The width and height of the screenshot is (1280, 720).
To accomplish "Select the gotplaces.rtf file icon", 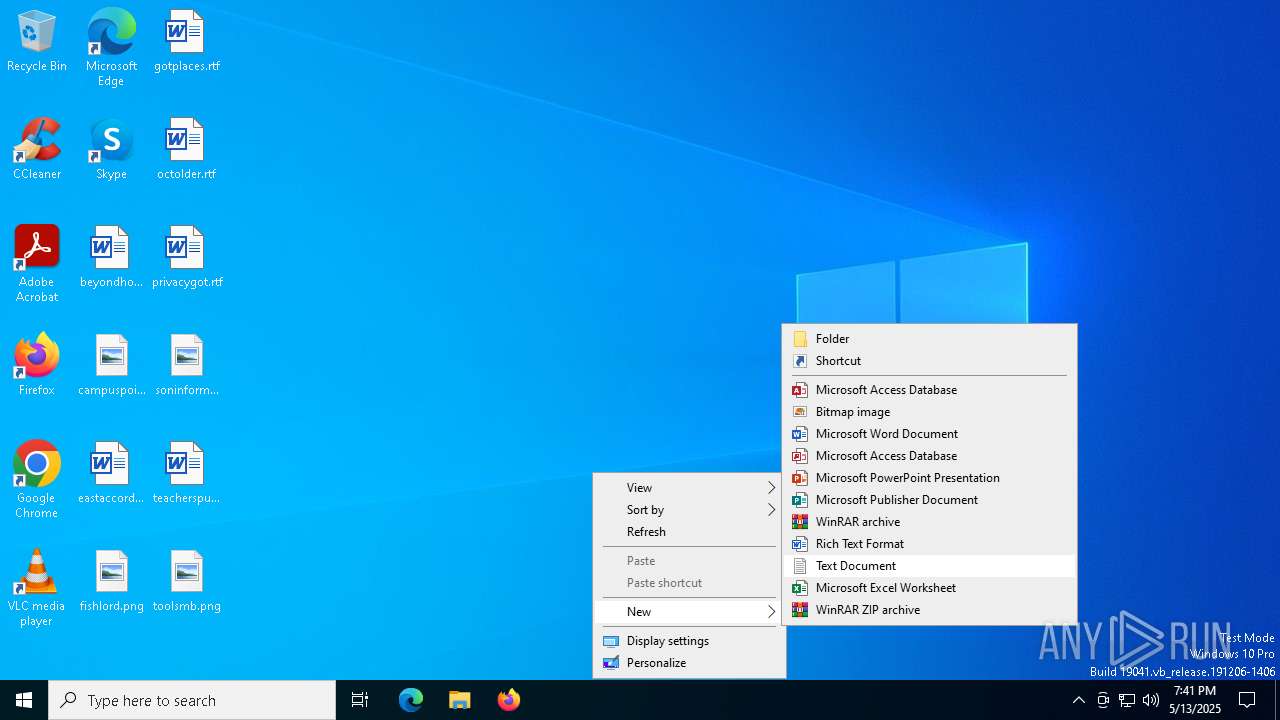I will point(186,42).
